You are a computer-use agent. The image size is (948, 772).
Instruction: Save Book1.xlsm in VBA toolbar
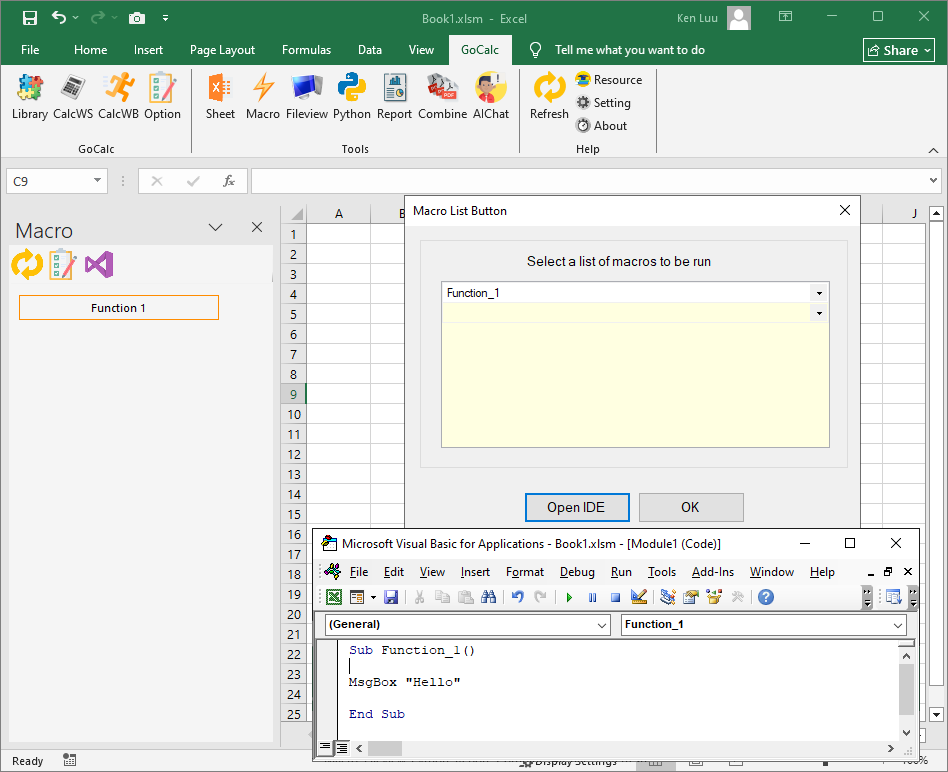[391, 597]
